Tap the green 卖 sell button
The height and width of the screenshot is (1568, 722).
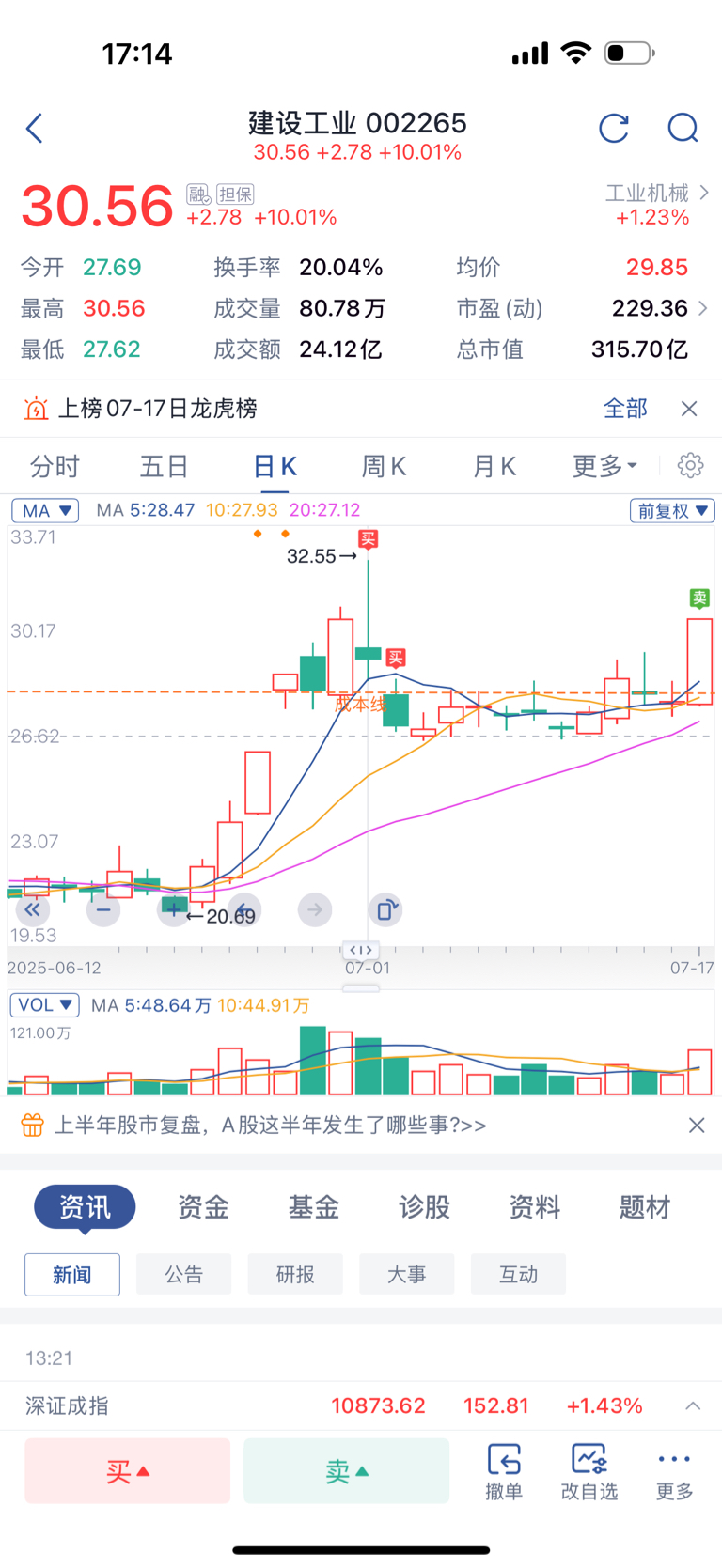point(347,1470)
